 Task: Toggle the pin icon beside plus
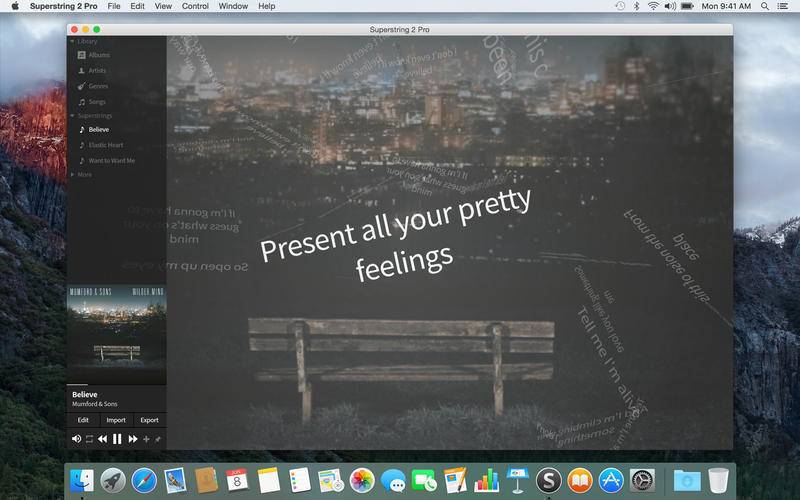click(158, 439)
